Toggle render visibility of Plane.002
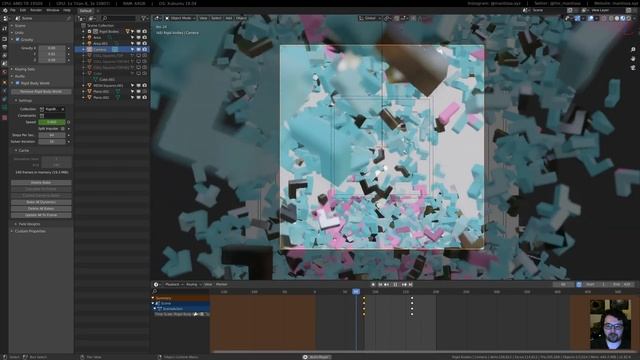640x360 pixels. click(x=144, y=98)
